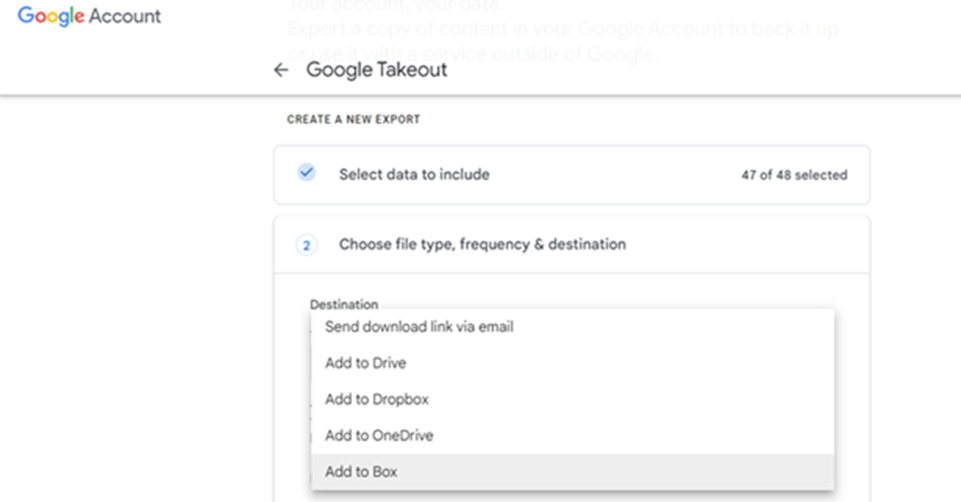Open the Google Account logo link

[89, 16]
